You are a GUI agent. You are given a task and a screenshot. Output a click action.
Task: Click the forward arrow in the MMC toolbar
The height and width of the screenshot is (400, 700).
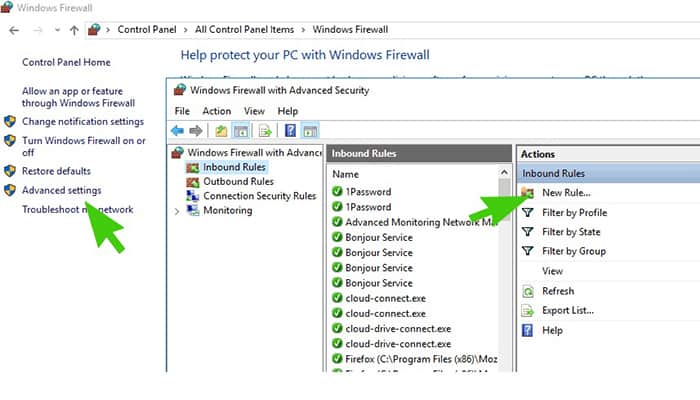196,130
